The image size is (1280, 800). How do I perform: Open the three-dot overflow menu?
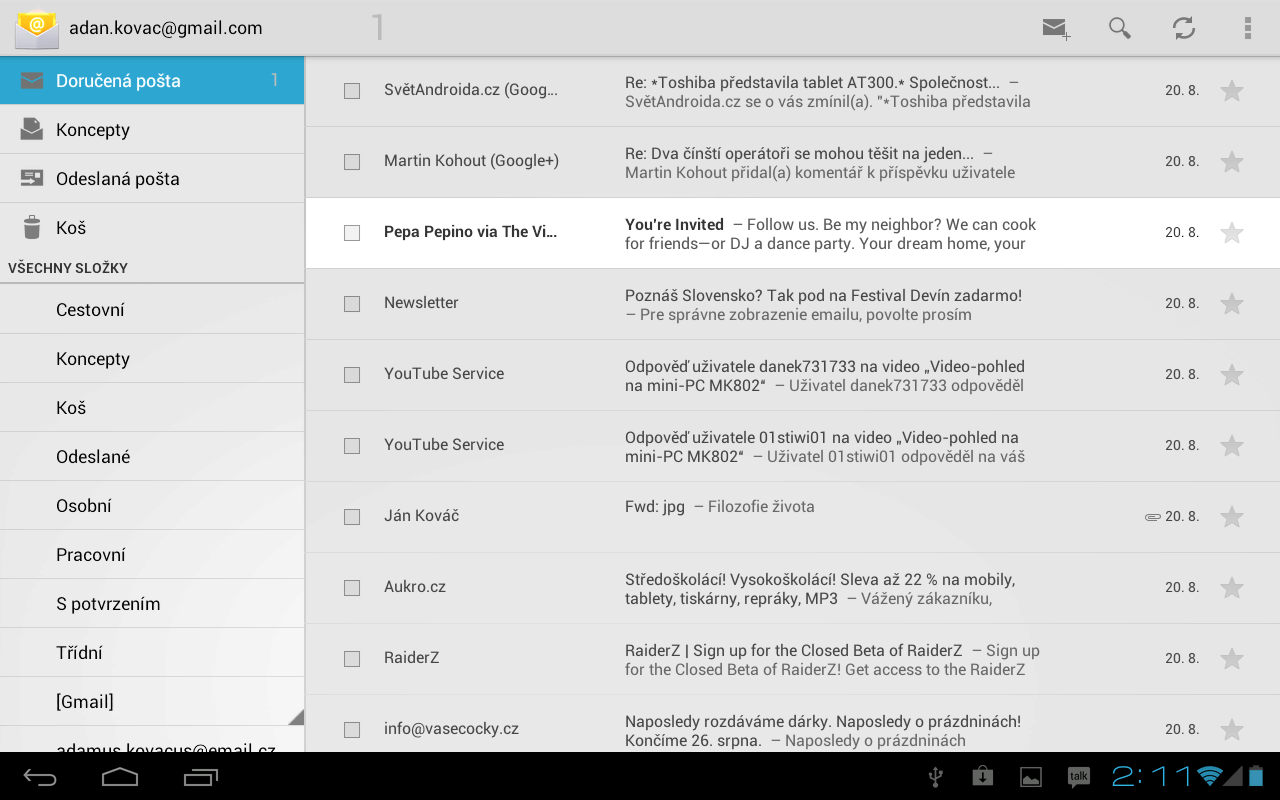[1247, 28]
